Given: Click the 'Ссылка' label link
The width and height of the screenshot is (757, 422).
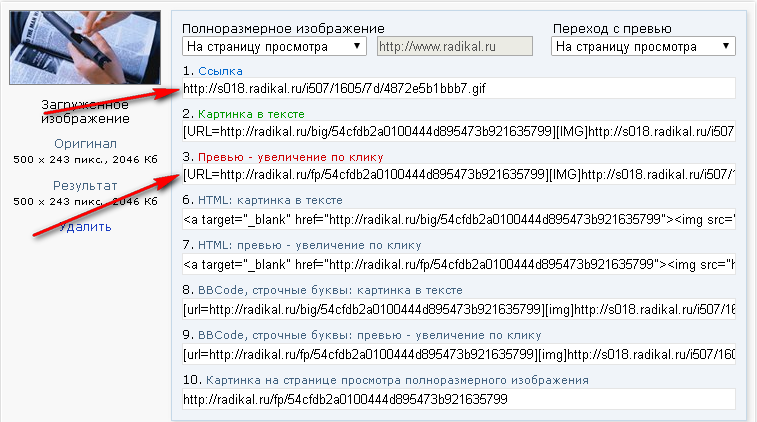Looking at the screenshot, I should [x=220, y=71].
